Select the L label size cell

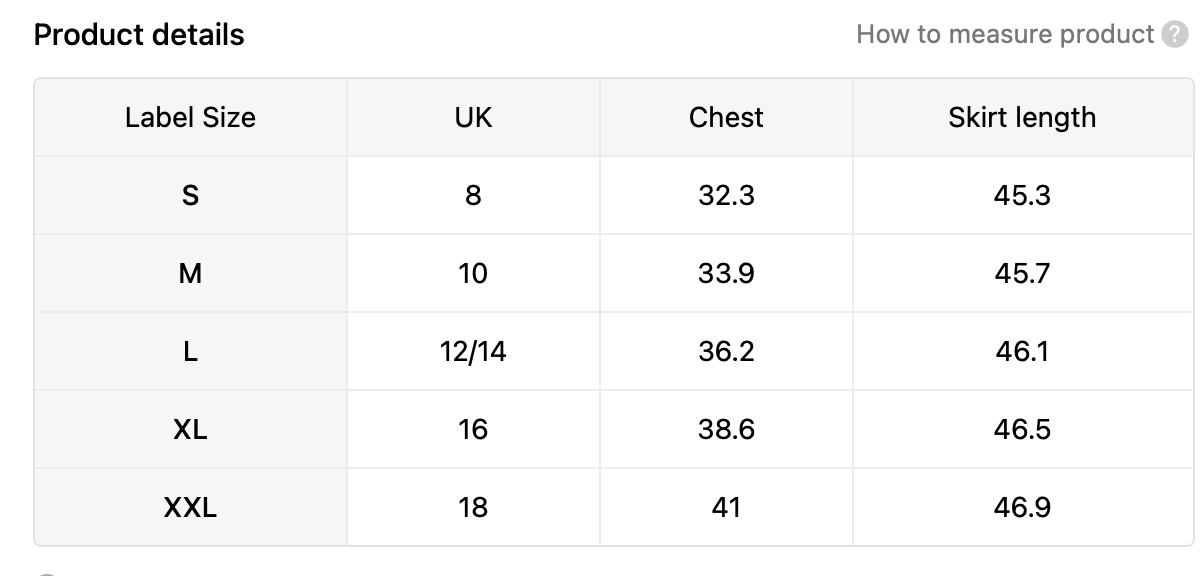point(190,351)
